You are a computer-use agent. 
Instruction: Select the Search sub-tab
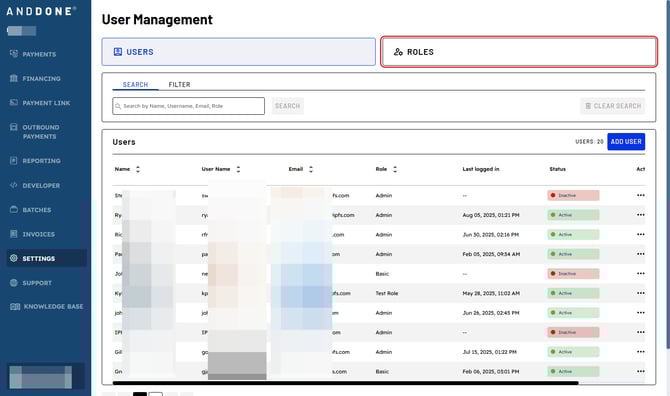point(135,85)
